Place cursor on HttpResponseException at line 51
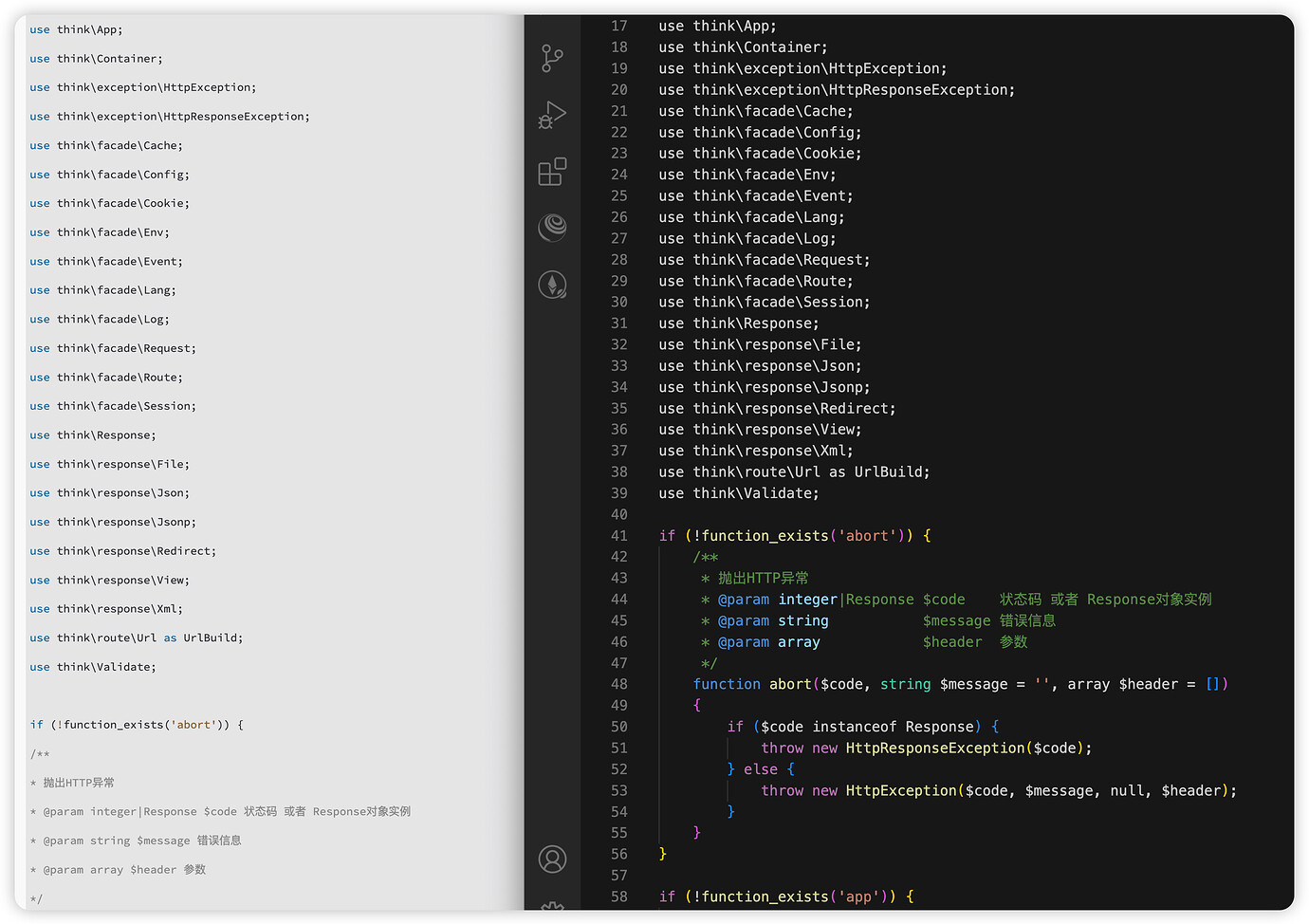The height and width of the screenshot is (924, 1309). [935, 748]
